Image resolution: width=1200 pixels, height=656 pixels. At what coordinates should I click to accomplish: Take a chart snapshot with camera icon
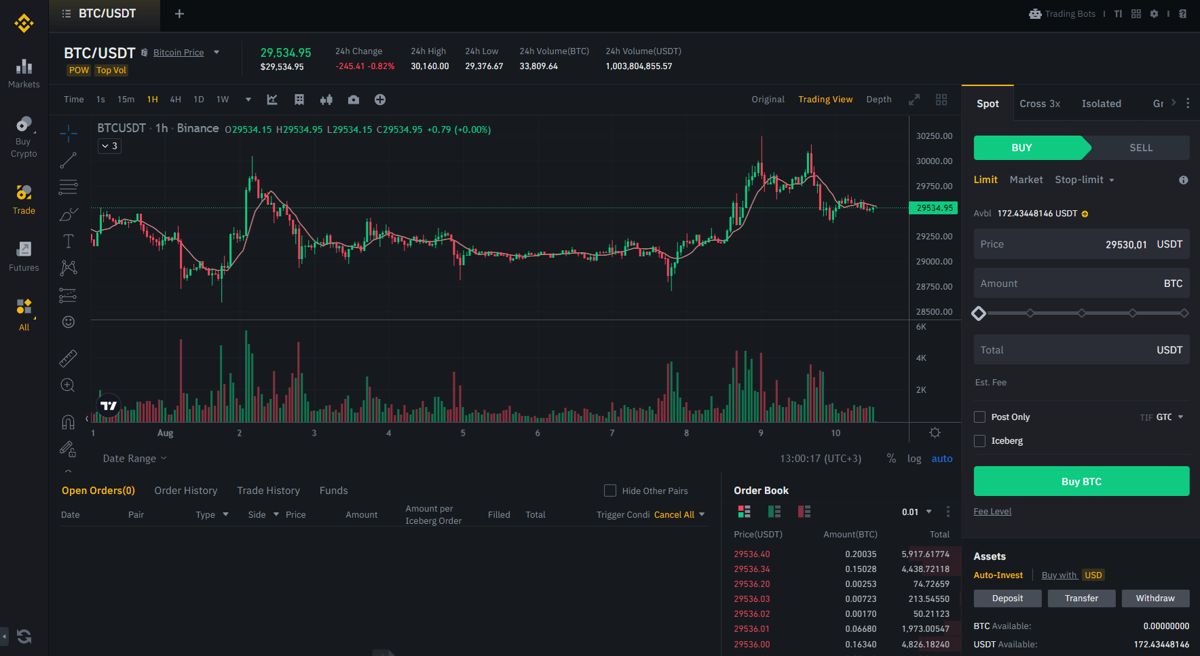(x=353, y=99)
